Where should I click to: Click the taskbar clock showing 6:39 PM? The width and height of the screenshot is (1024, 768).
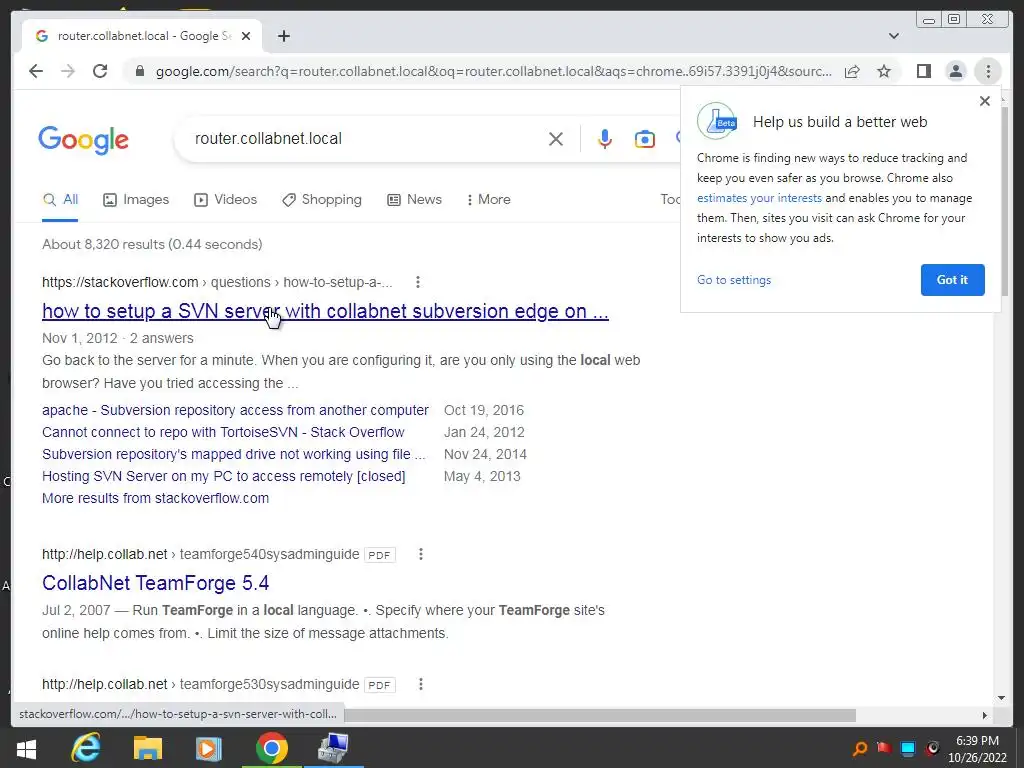tap(977, 741)
